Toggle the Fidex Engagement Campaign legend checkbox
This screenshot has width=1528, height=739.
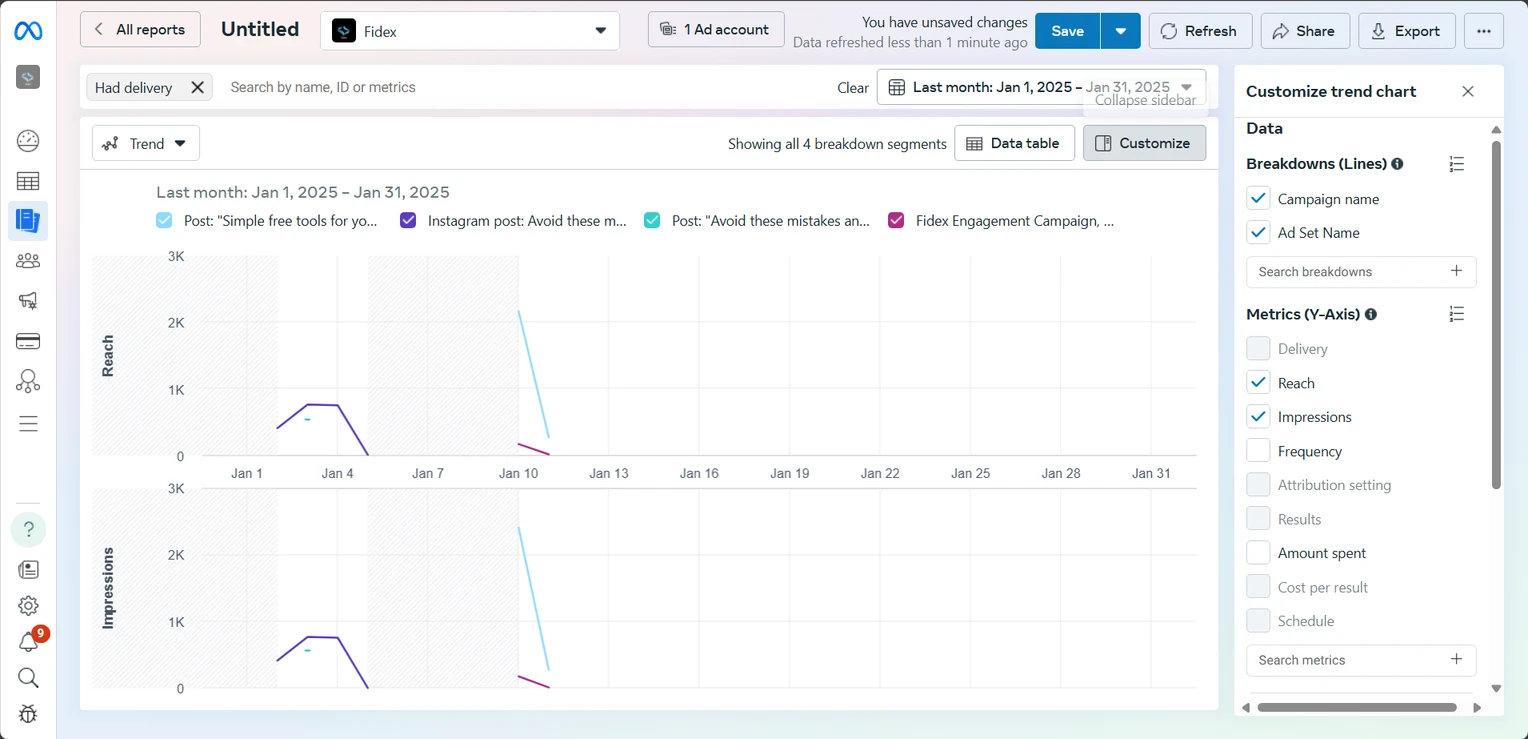896,221
